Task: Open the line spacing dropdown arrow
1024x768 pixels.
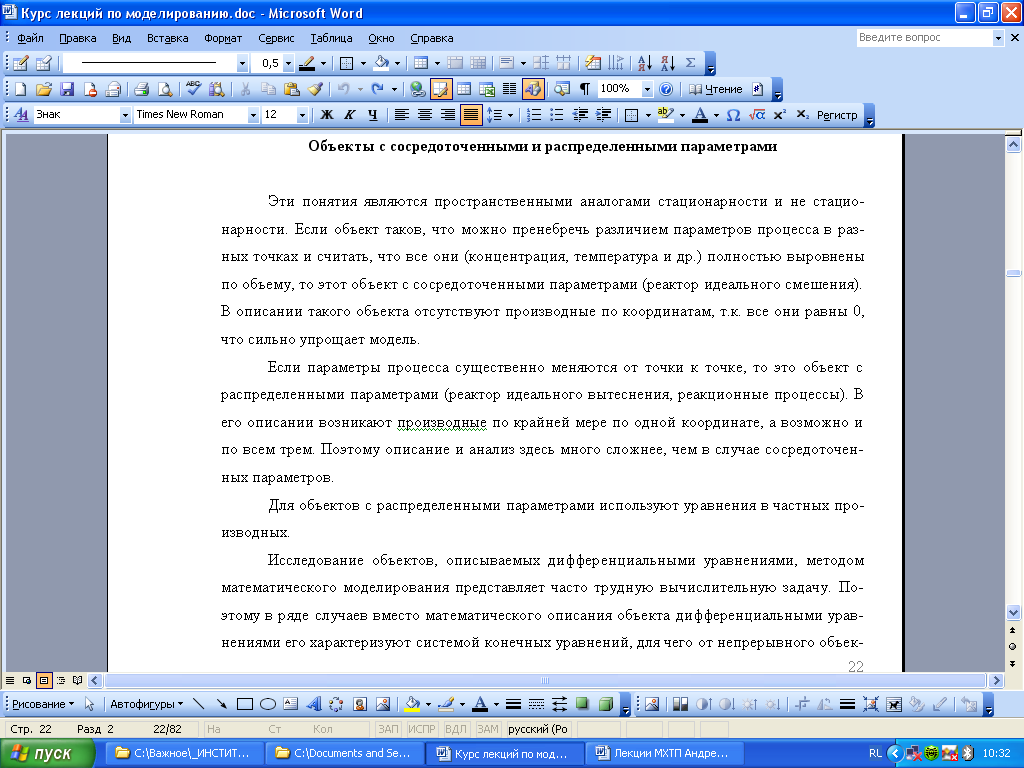Action: 510,115
